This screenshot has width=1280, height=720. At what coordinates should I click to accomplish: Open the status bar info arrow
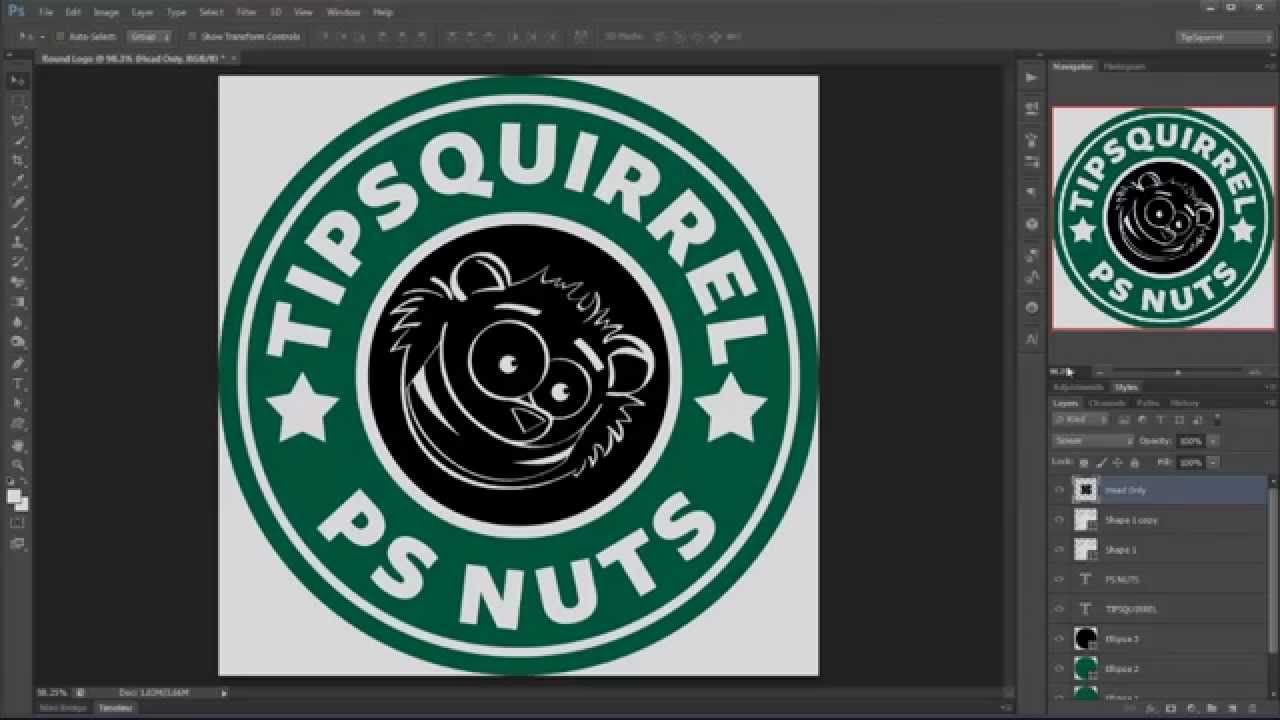click(x=224, y=692)
